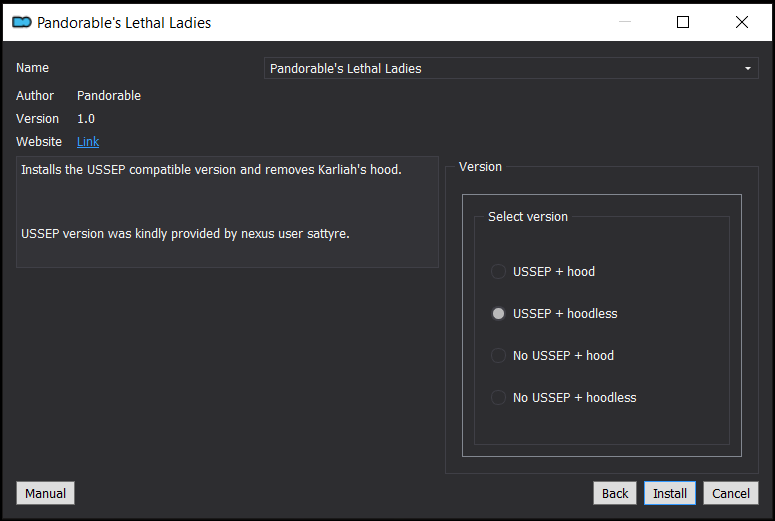Choose the USSEP + hoodless radio button
Image resolution: width=775 pixels, height=521 pixels.
554,313
